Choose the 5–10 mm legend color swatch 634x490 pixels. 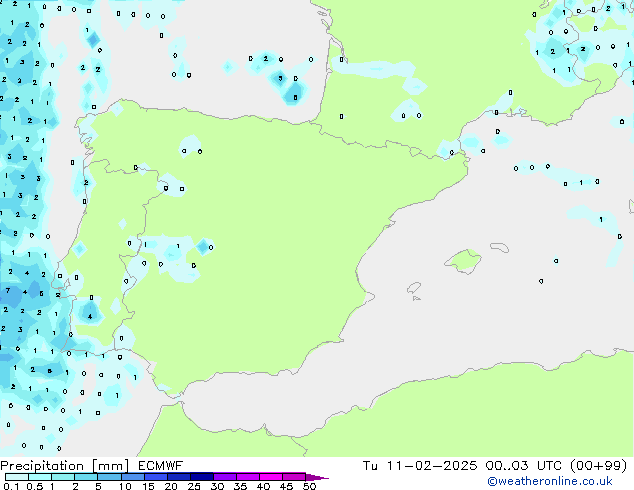point(109,477)
